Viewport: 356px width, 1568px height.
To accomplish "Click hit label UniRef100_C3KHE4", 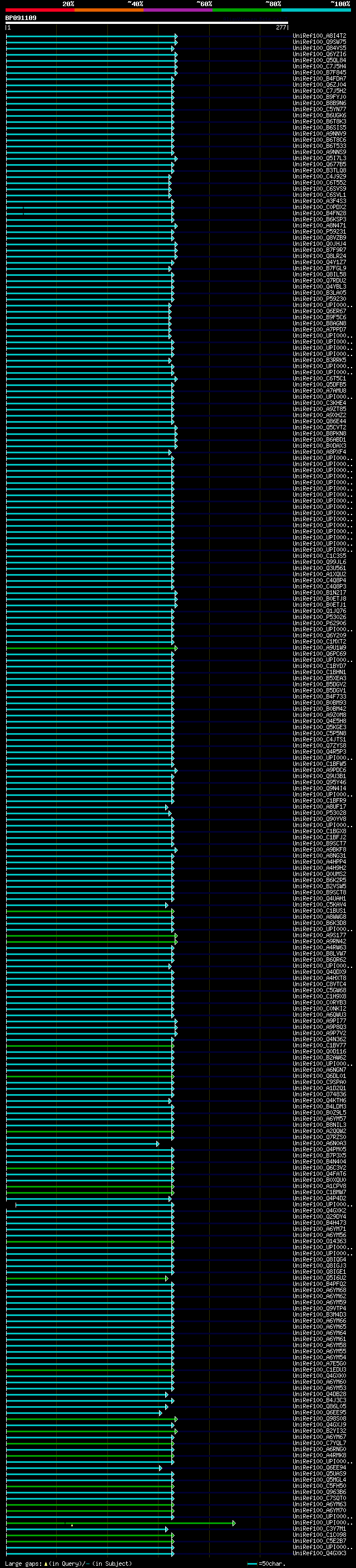I will click(x=319, y=403).
